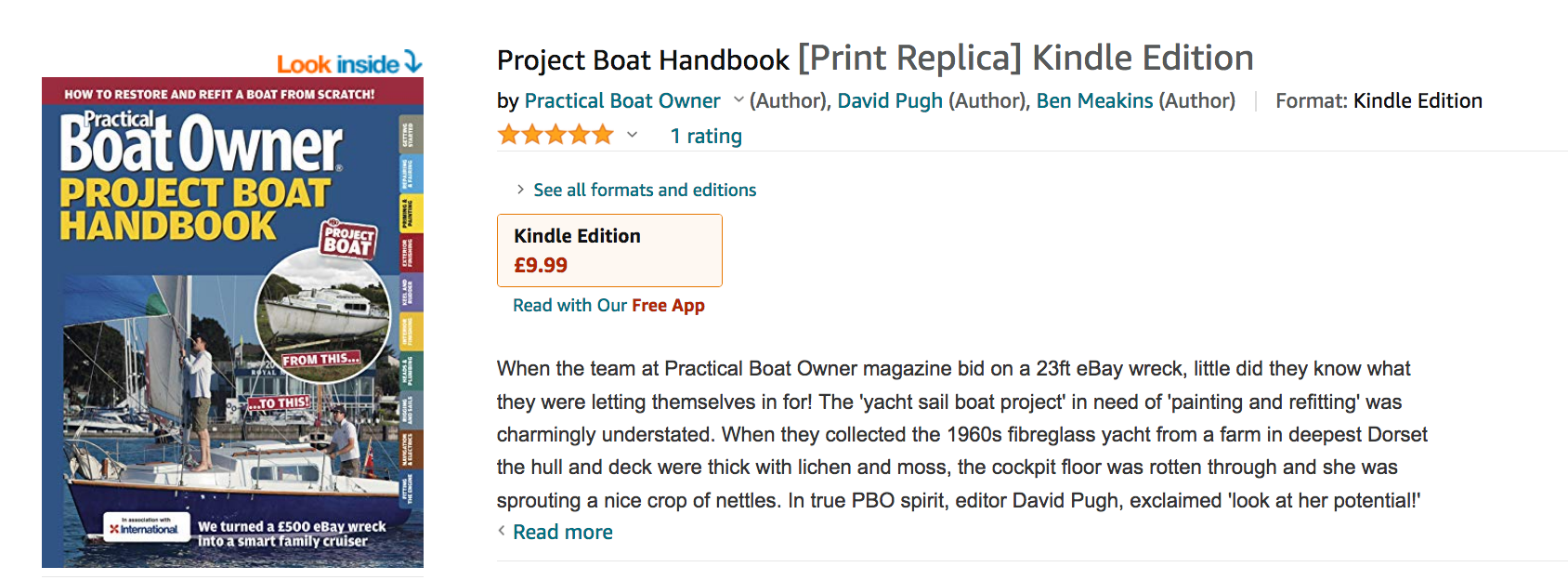
Task: Open See all formats and editions
Action: 645,190
